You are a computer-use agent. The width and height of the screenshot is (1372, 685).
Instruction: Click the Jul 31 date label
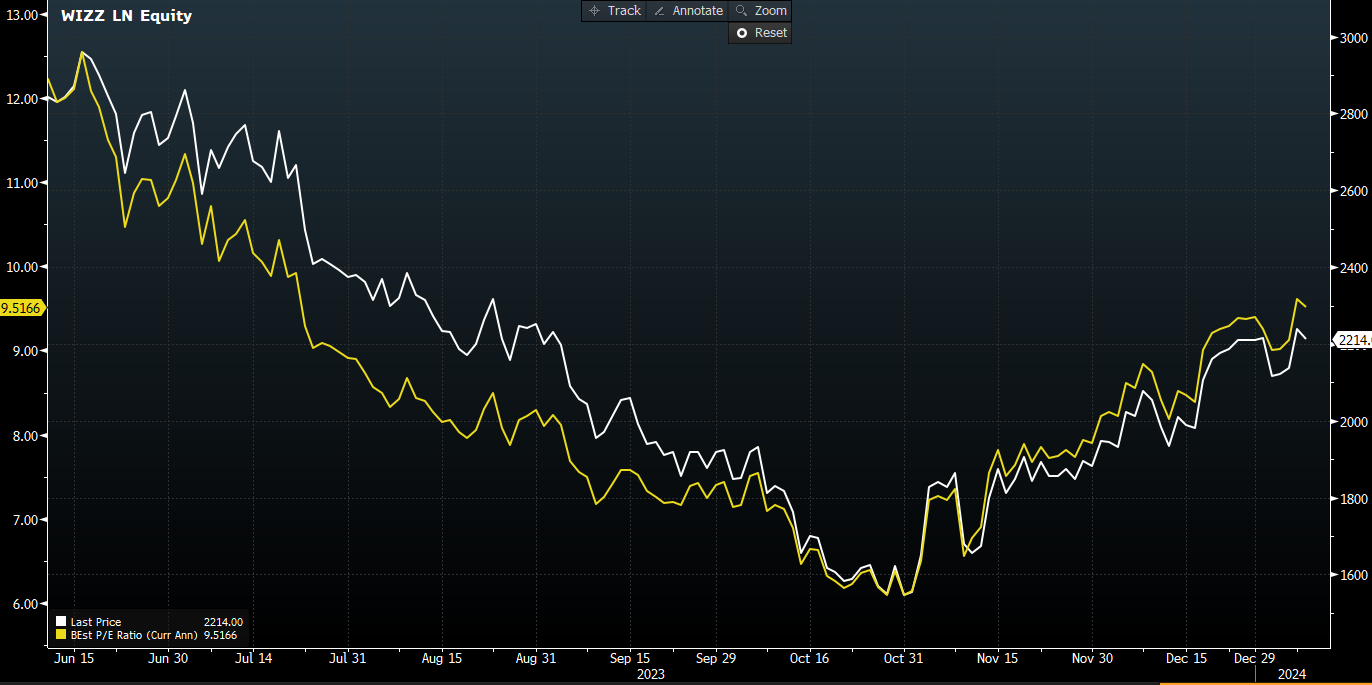click(349, 659)
